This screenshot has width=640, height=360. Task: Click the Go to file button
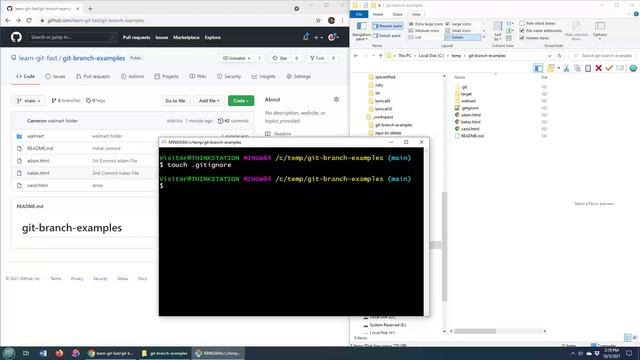click(175, 100)
